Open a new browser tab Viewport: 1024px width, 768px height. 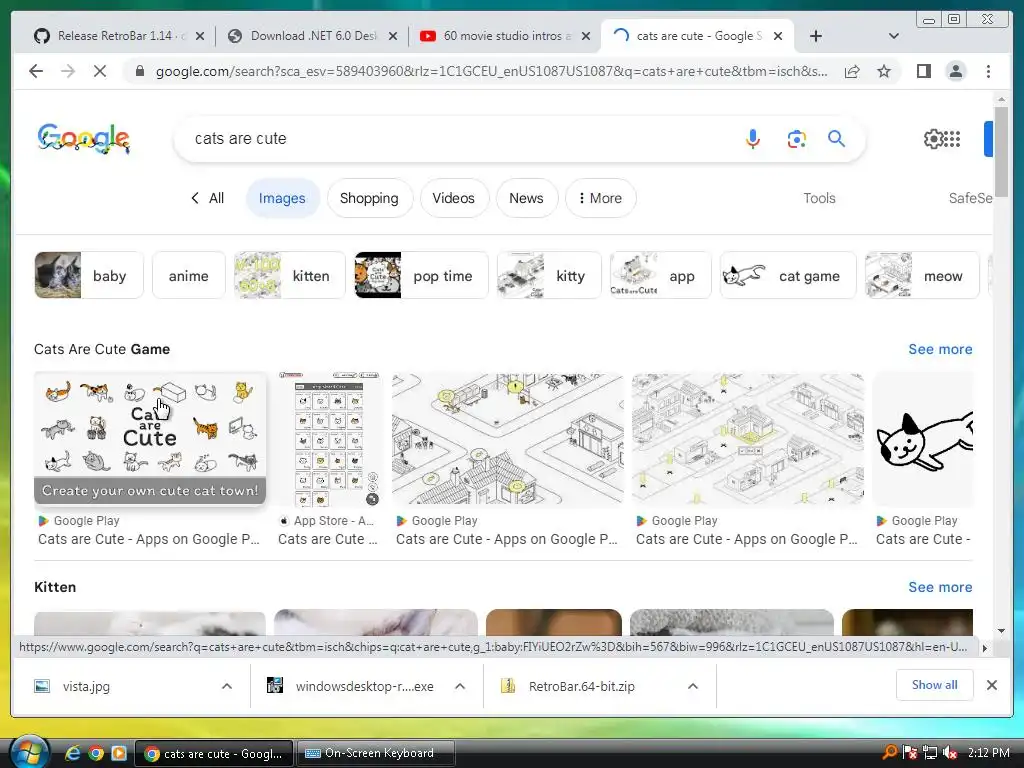point(816,37)
